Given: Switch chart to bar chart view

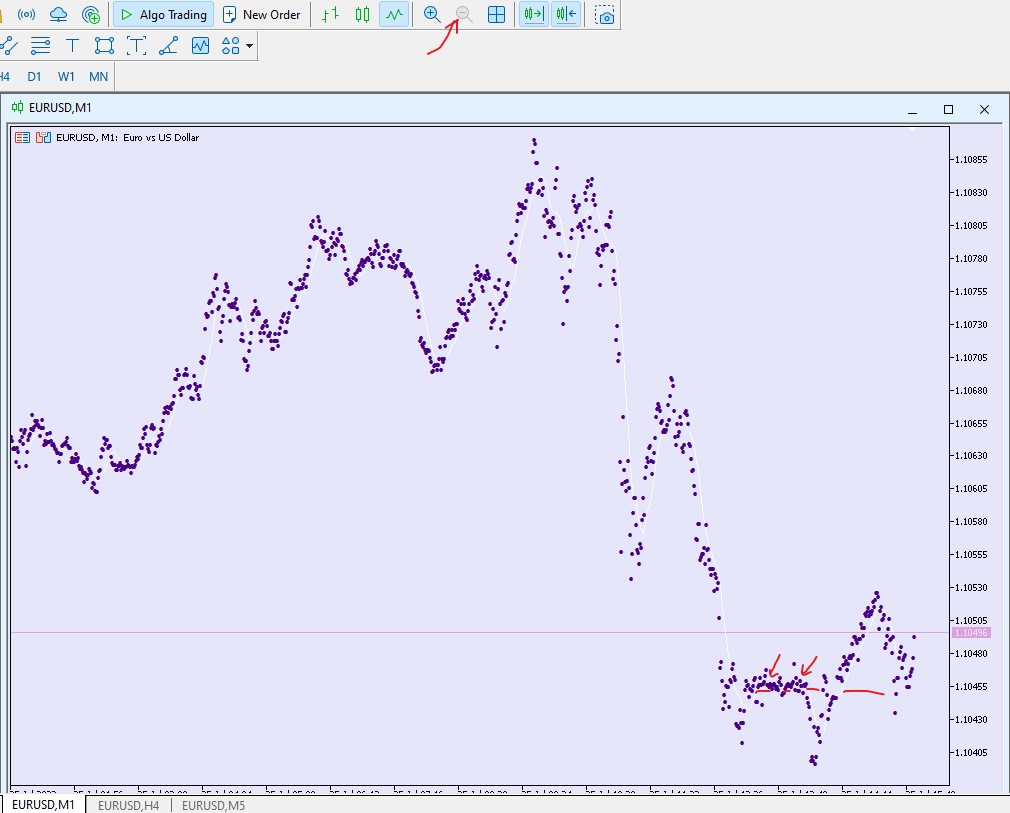Looking at the screenshot, I should click(x=331, y=15).
